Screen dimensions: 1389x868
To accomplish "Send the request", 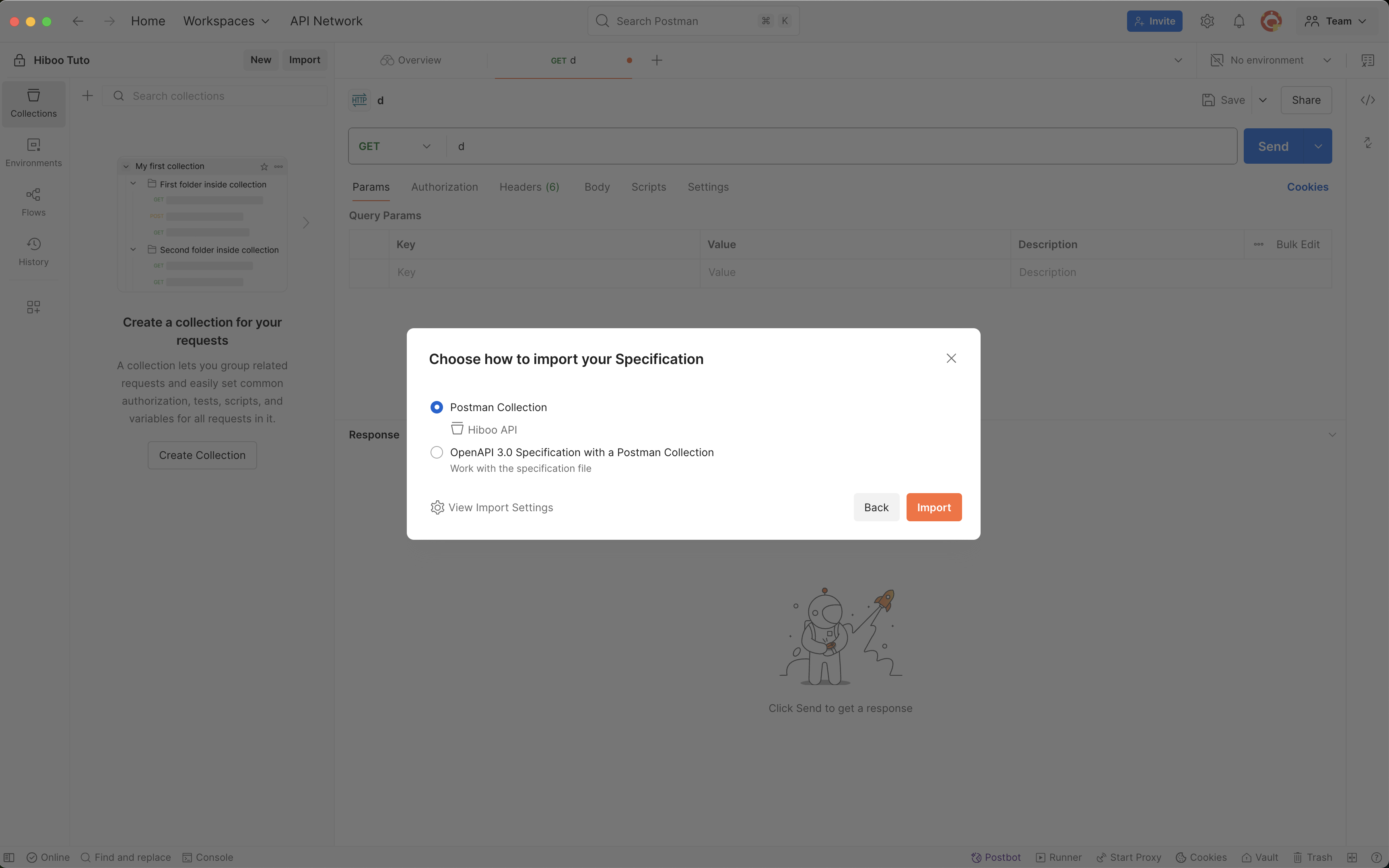I will click(x=1273, y=146).
